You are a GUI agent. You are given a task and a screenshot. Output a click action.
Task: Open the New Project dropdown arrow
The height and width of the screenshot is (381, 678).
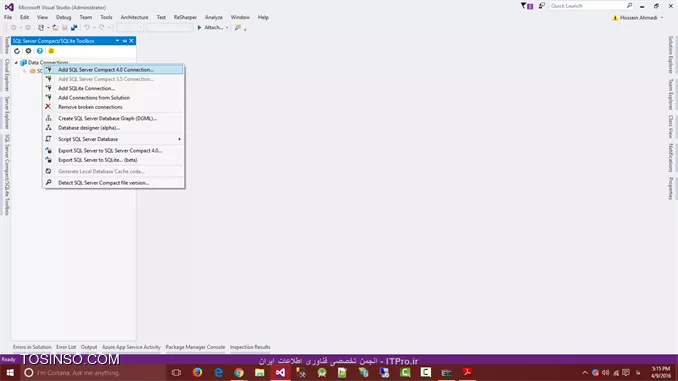48,28
